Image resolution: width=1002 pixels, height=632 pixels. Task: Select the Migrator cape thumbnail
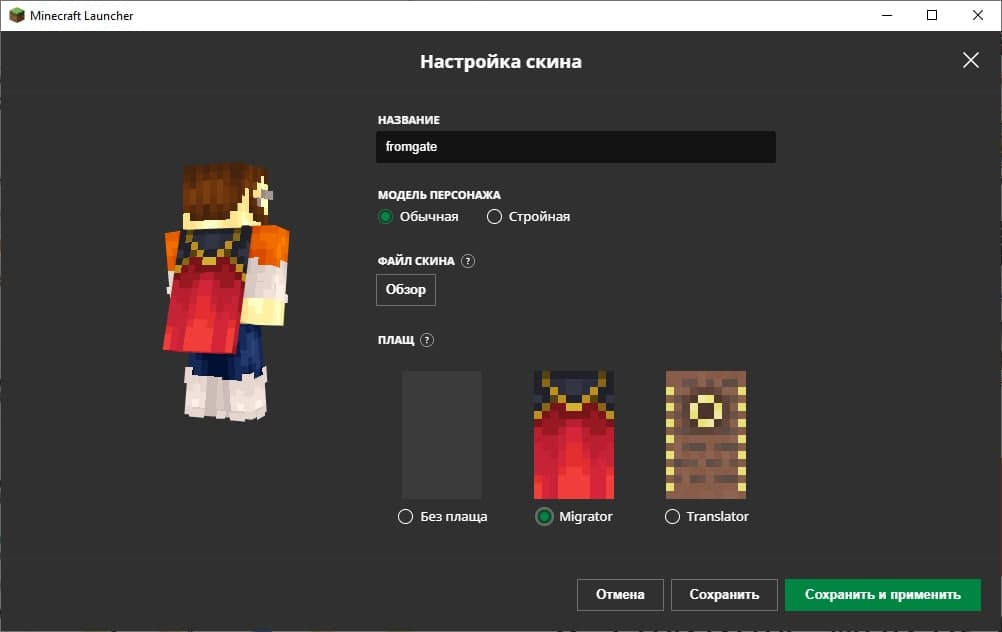click(x=574, y=435)
